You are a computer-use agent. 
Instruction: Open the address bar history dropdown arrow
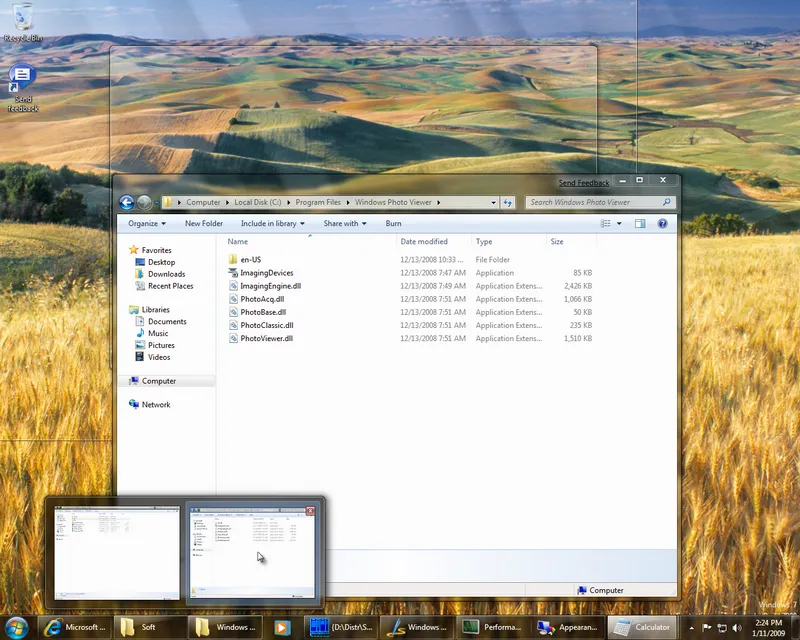point(493,203)
